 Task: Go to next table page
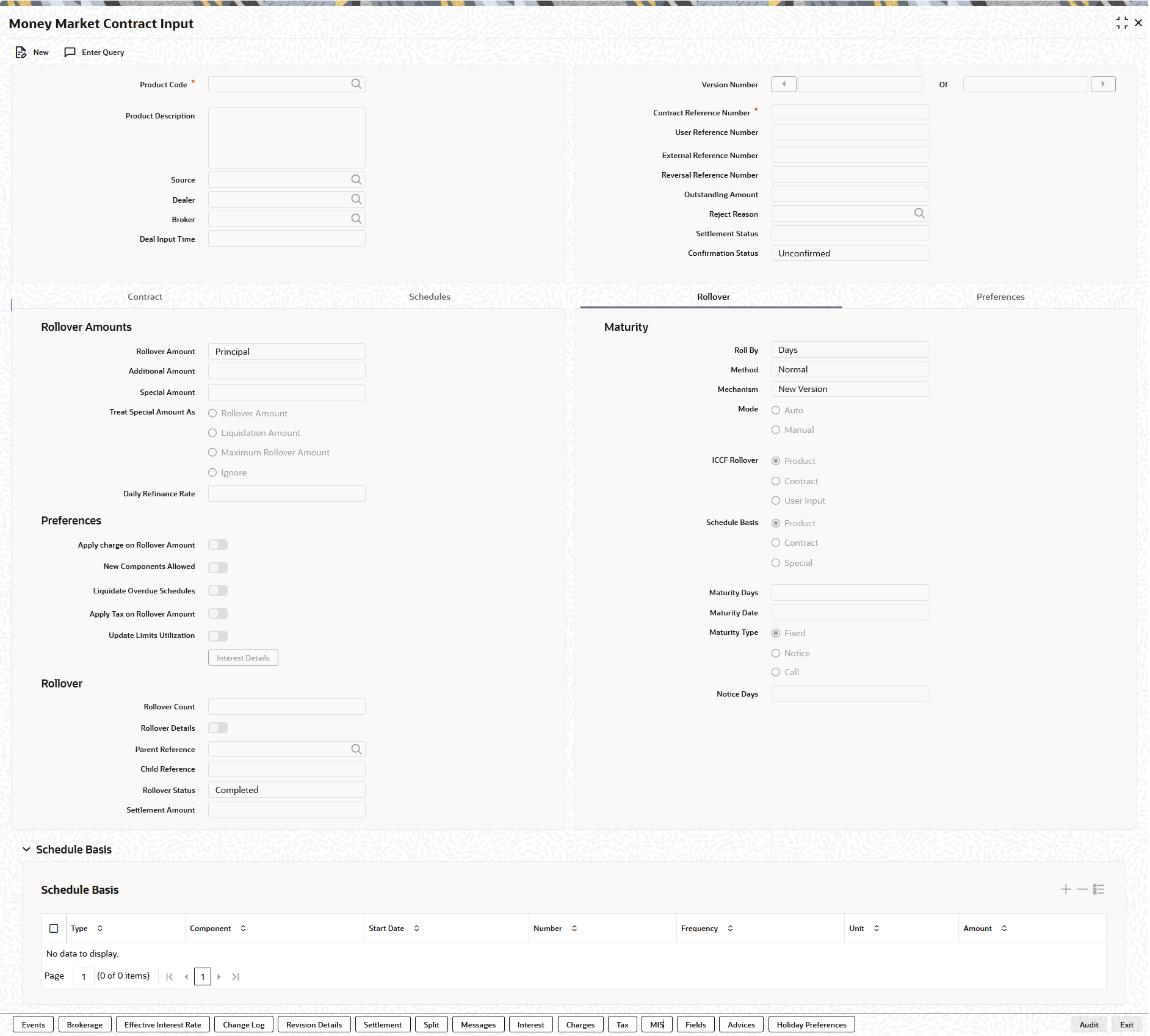pyautogui.click(x=219, y=977)
